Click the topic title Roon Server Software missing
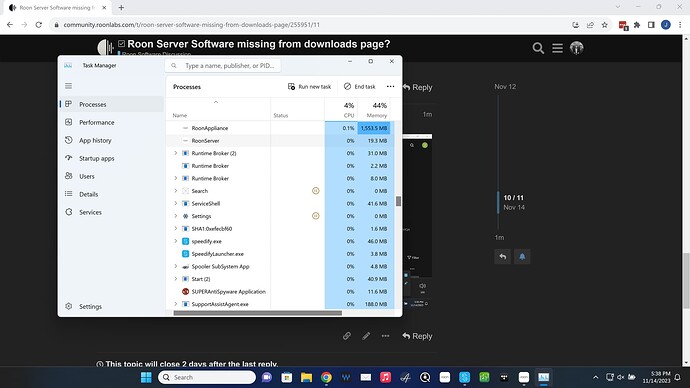The height and width of the screenshot is (388, 690). (x=258, y=44)
